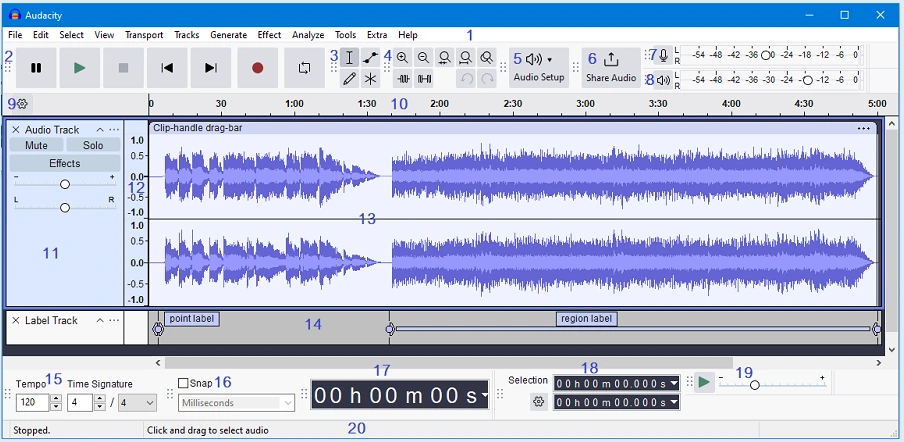This screenshot has height=442, width=904.
Task: Click the Redo arrow icon
Action: coord(487,79)
